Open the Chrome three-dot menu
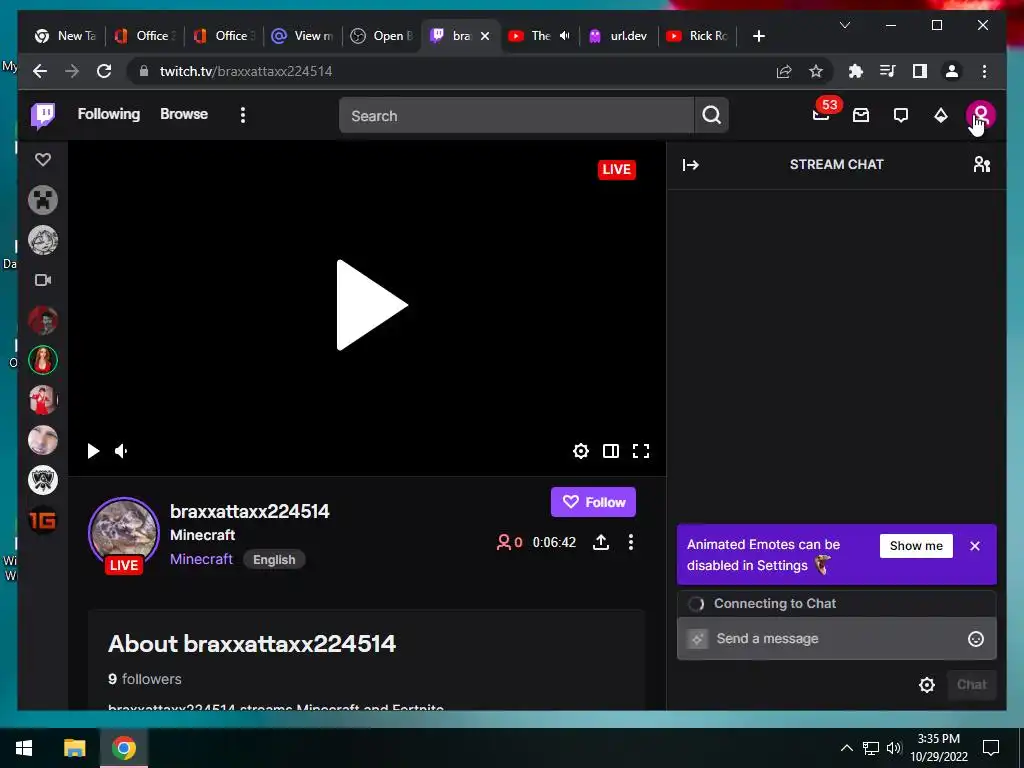The height and width of the screenshot is (768, 1024). point(984,71)
